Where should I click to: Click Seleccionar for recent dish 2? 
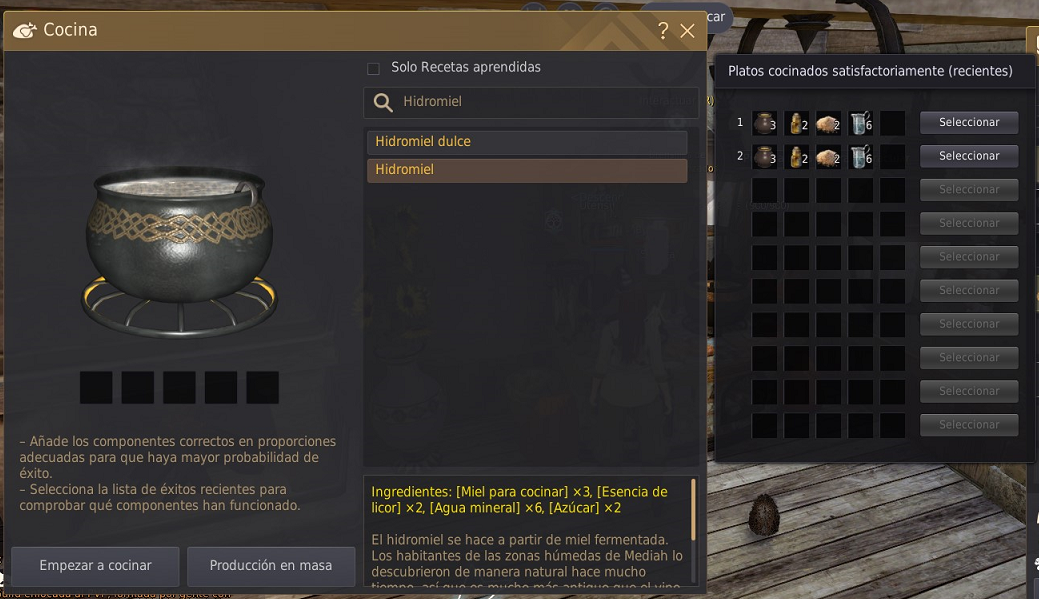(969, 156)
